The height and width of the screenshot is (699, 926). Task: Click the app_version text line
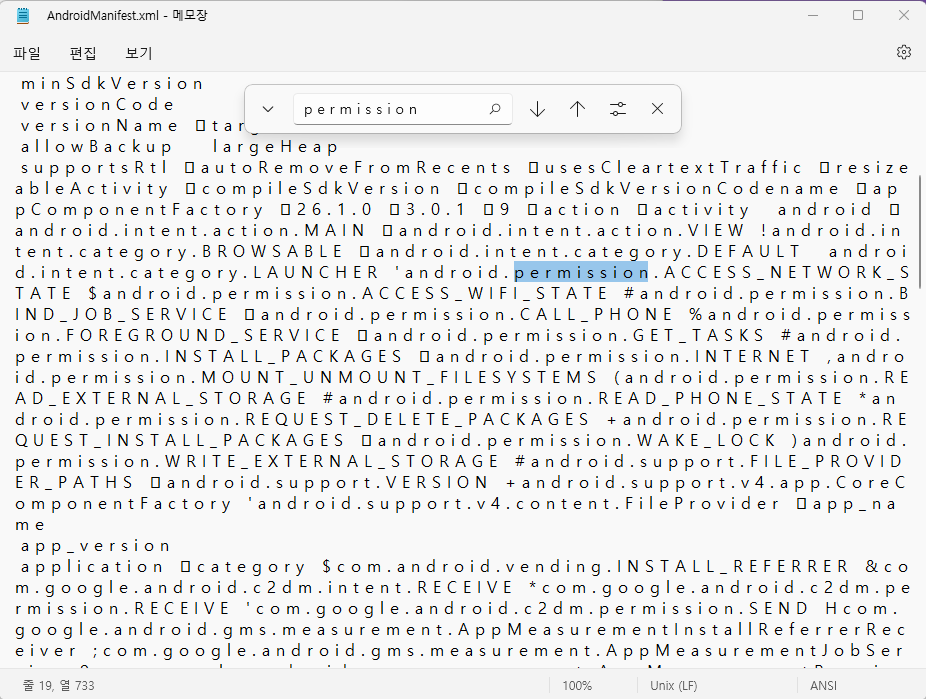[x=96, y=546]
